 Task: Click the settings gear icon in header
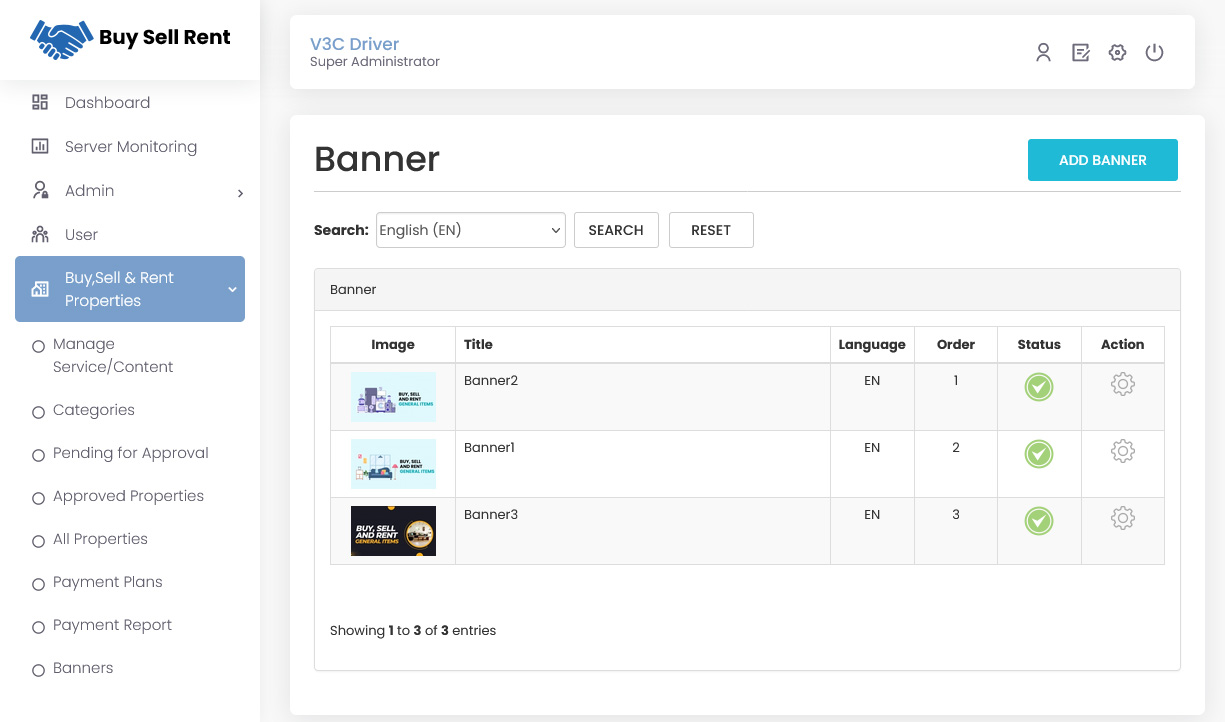(1117, 53)
